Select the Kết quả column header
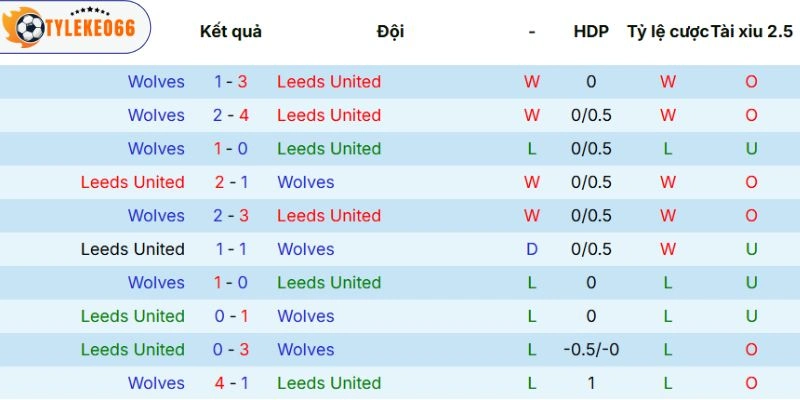Screen dimensions: 800x400 (231, 31)
